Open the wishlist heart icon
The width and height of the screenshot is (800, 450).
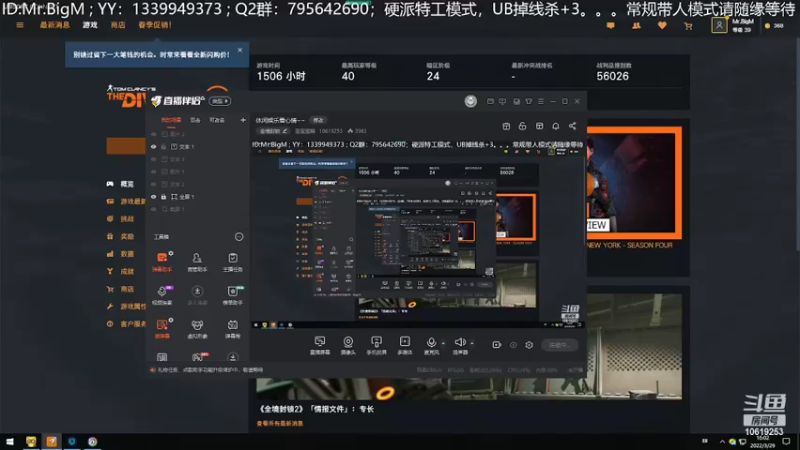coord(662,26)
